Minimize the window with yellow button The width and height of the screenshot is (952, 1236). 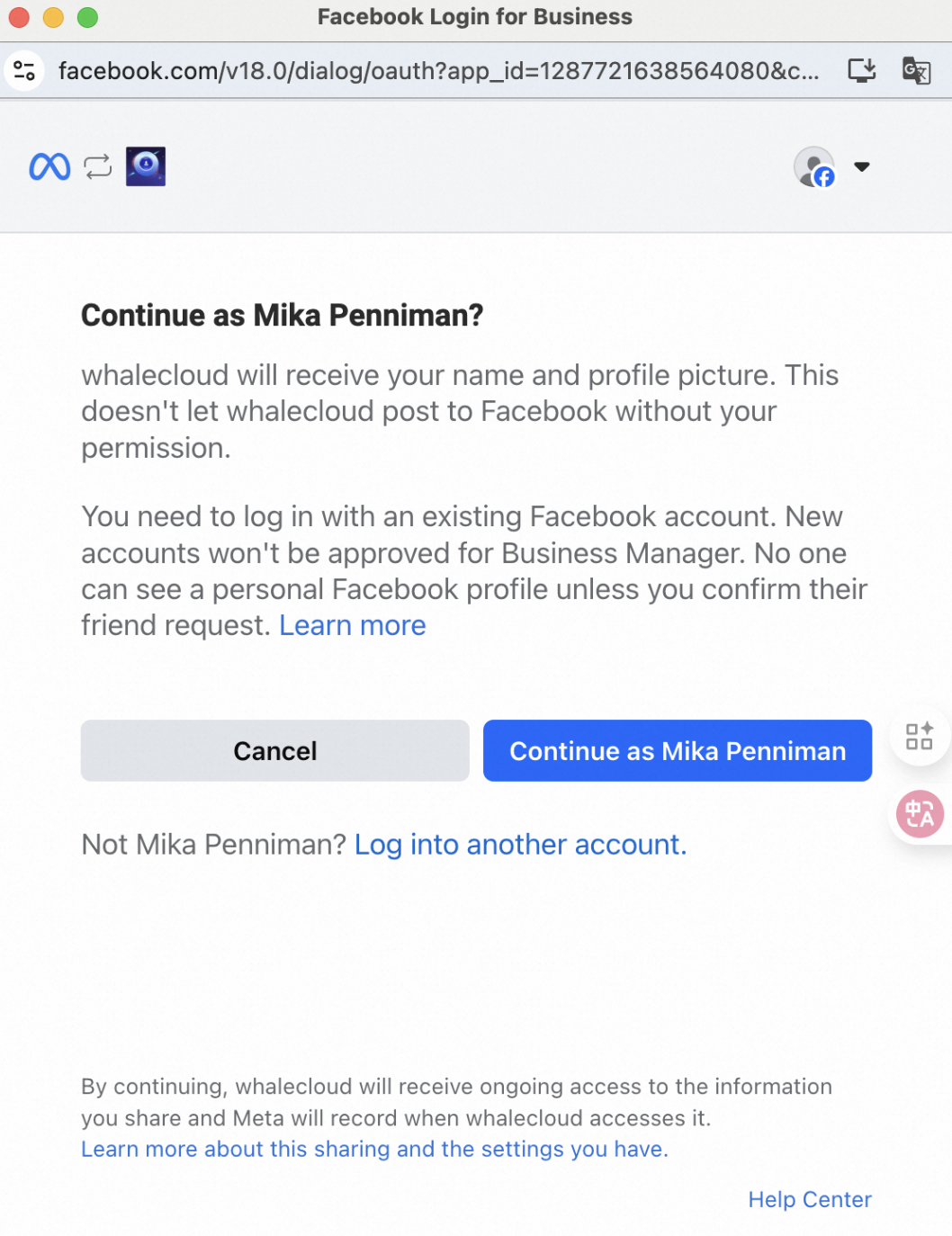pyautogui.click(x=53, y=17)
